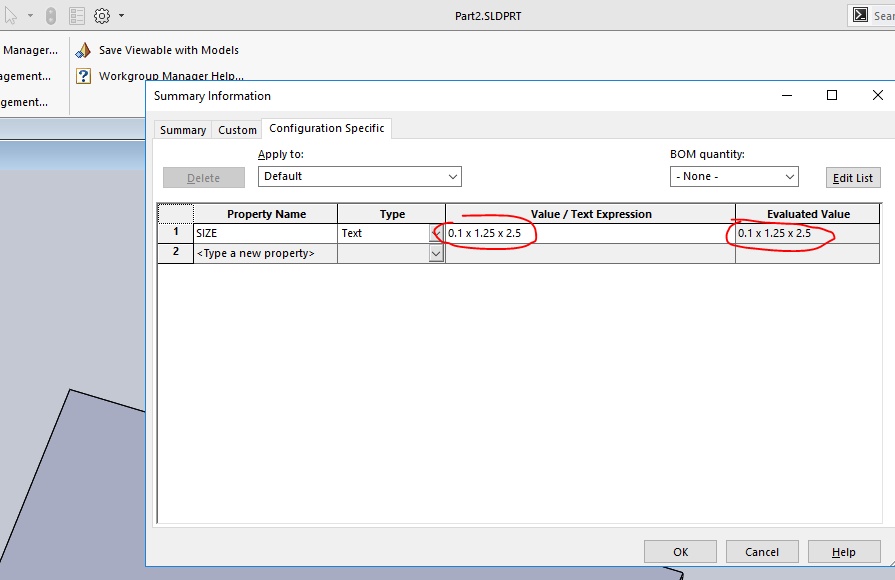Open the Type dropdown for SIZE row

pos(437,233)
